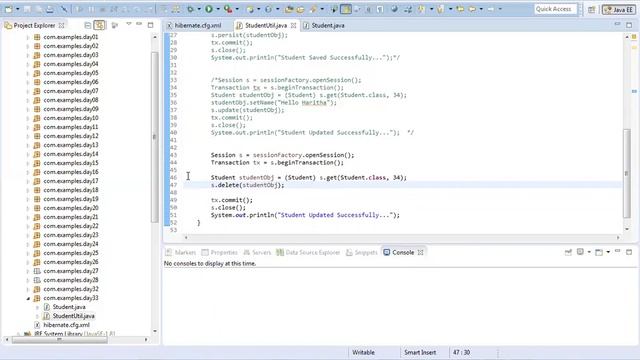Select the Java EE perspective button

(619, 9)
